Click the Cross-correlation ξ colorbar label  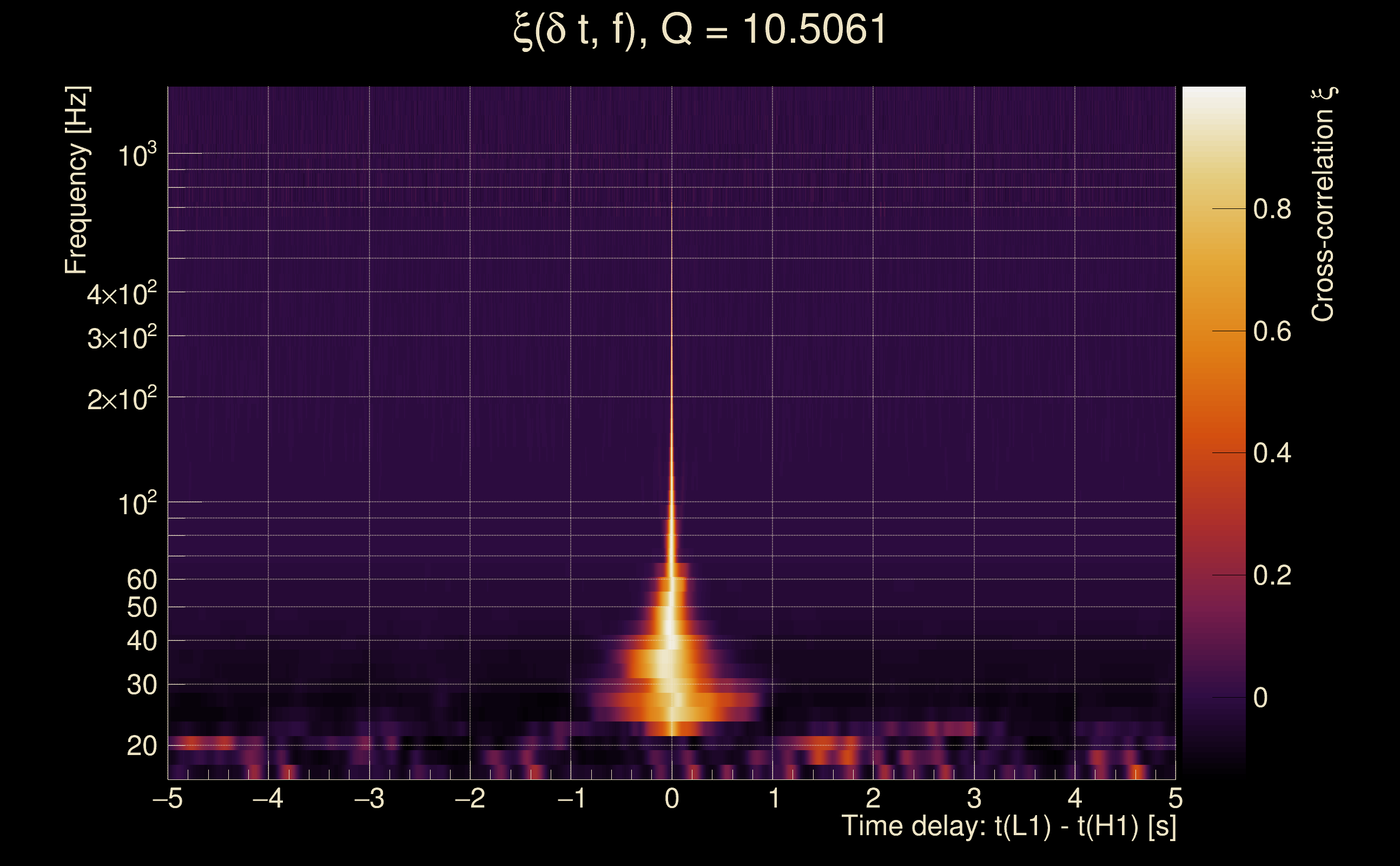click(1323, 205)
